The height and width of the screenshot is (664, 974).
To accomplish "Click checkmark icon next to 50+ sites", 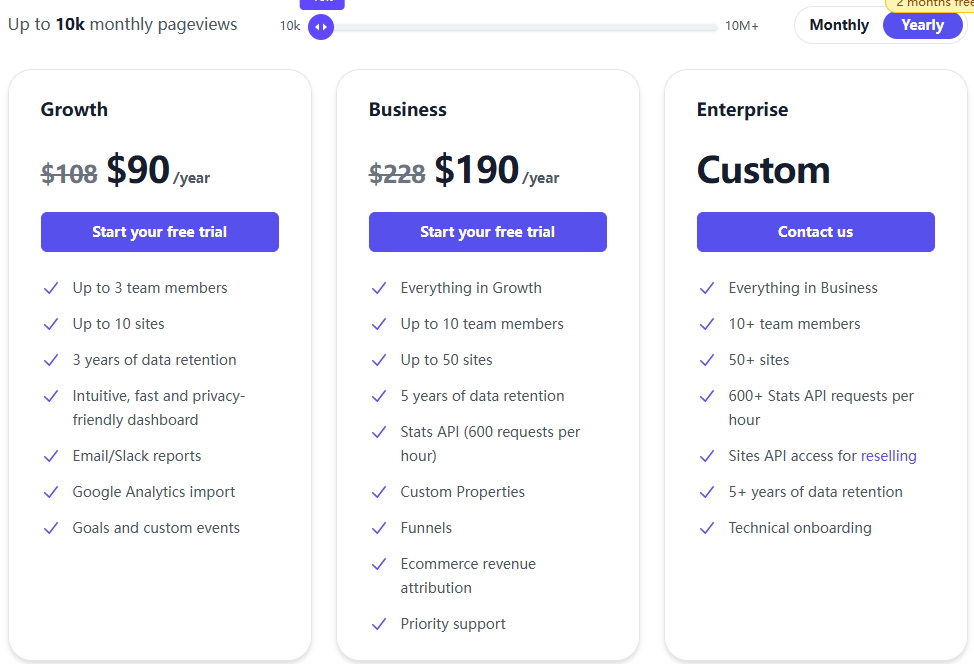I will (x=707, y=360).
